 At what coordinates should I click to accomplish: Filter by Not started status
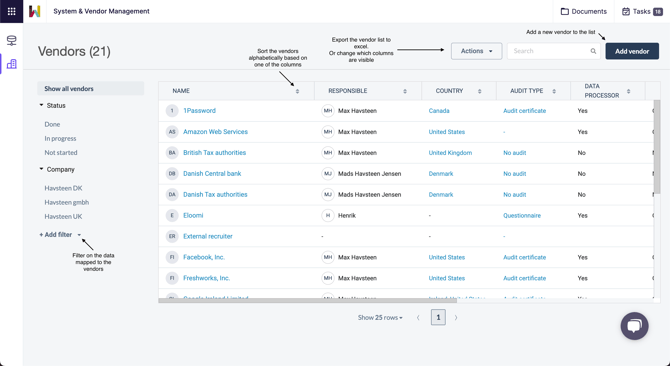tap(61, 152)
